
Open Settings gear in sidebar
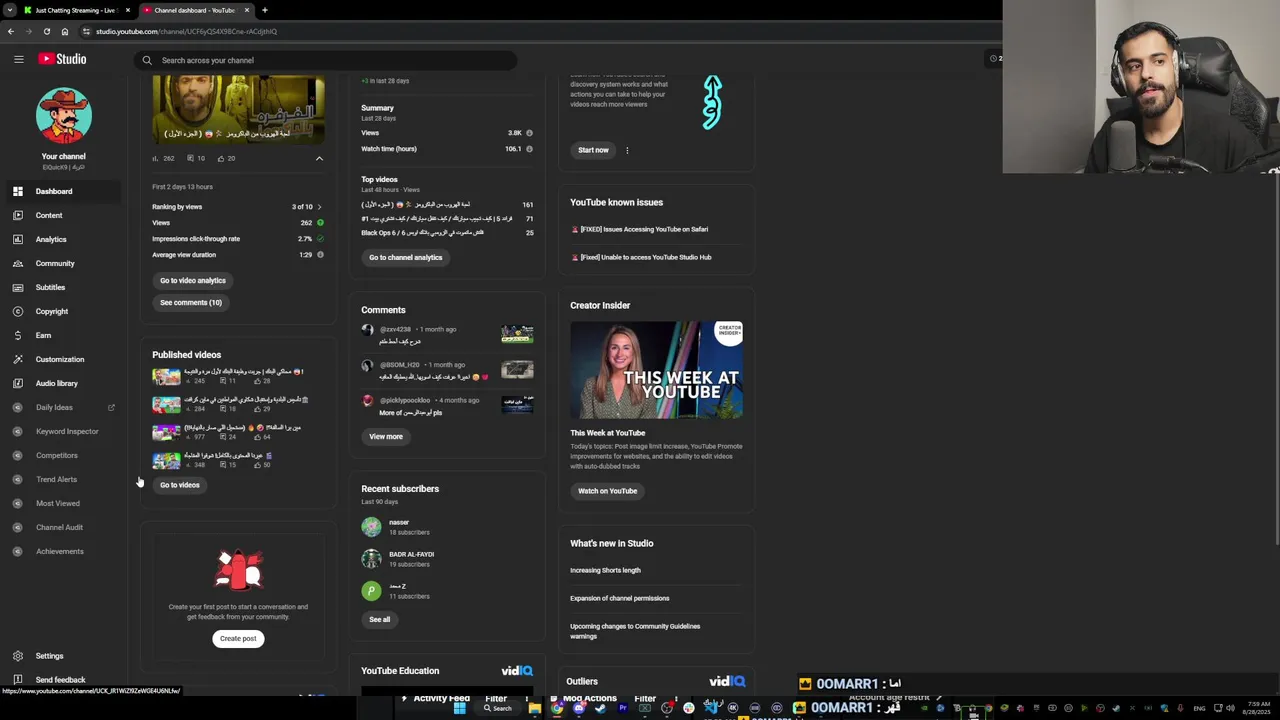[17, 656]
